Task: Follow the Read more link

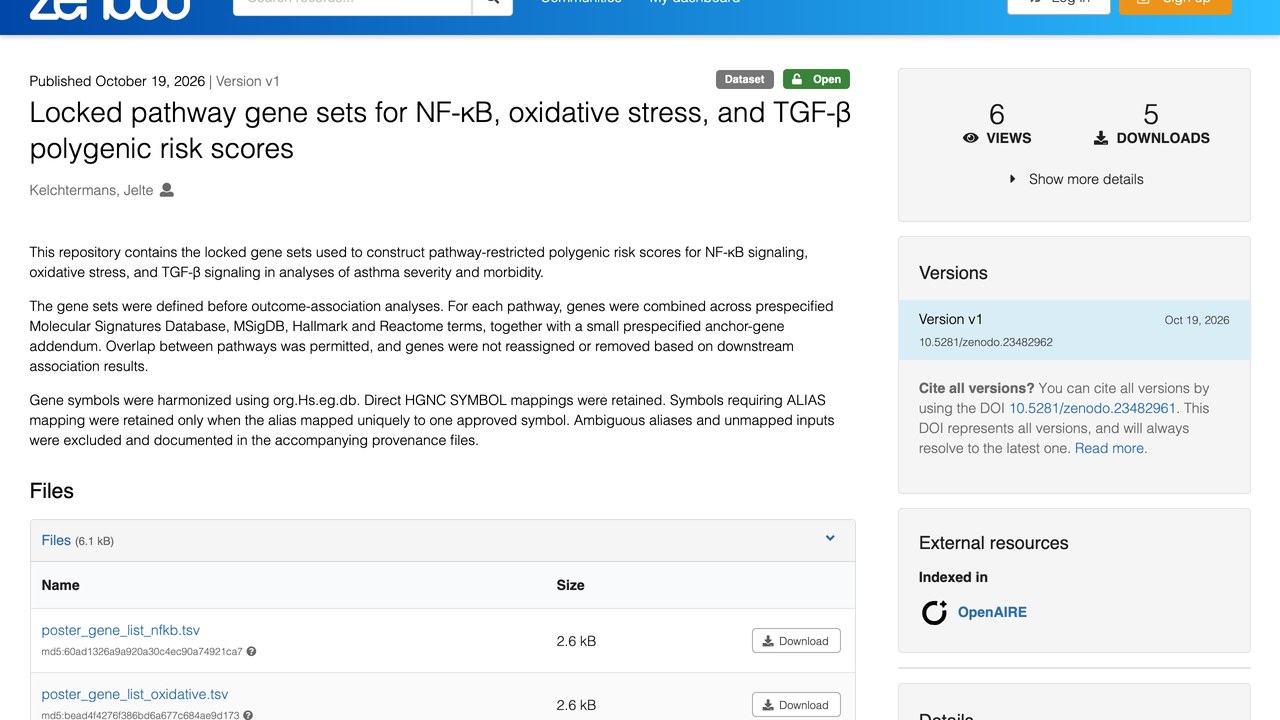Action: pos(1110,448)
